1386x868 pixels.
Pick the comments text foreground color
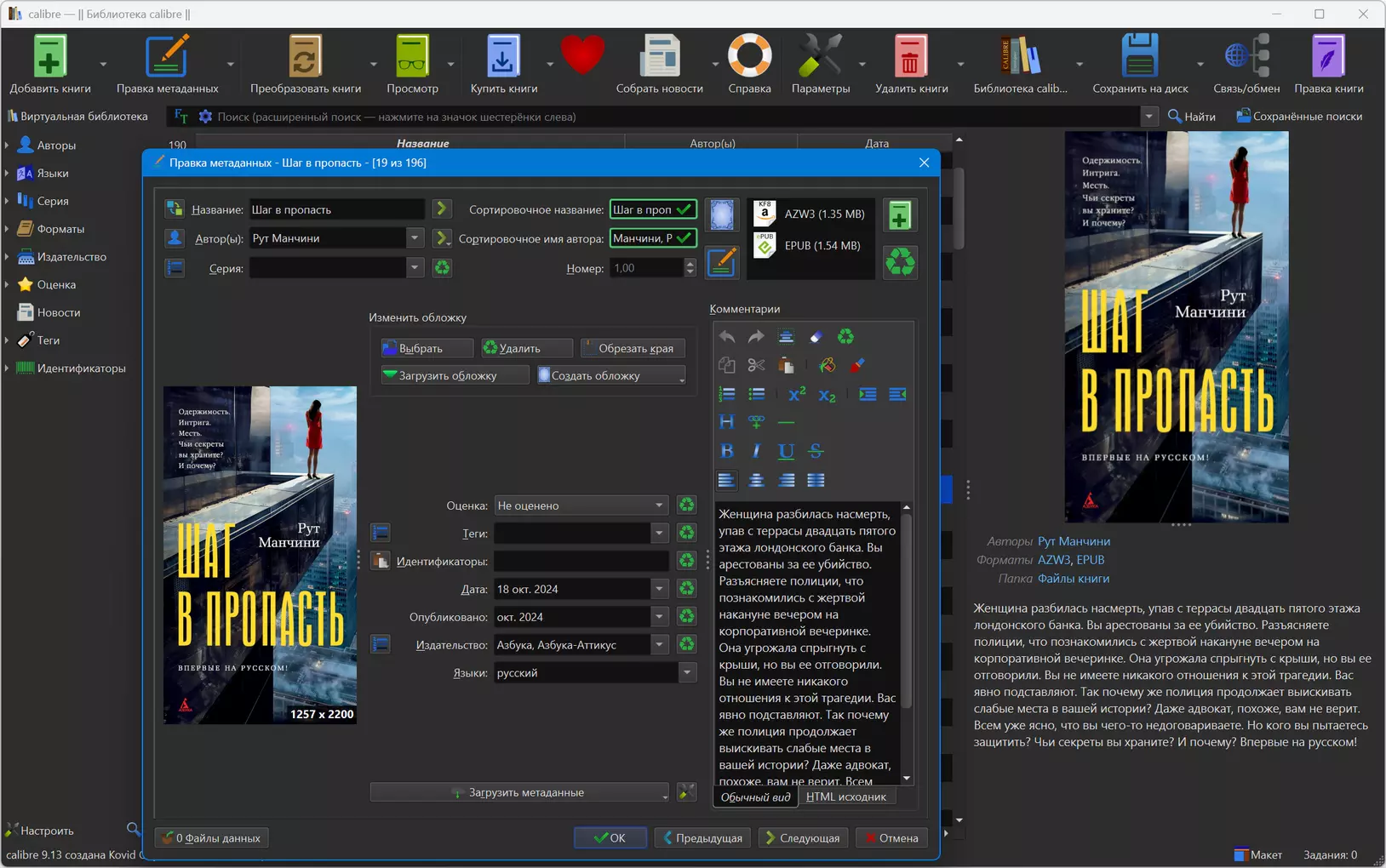pyautogui.click(x=856, y=365)
